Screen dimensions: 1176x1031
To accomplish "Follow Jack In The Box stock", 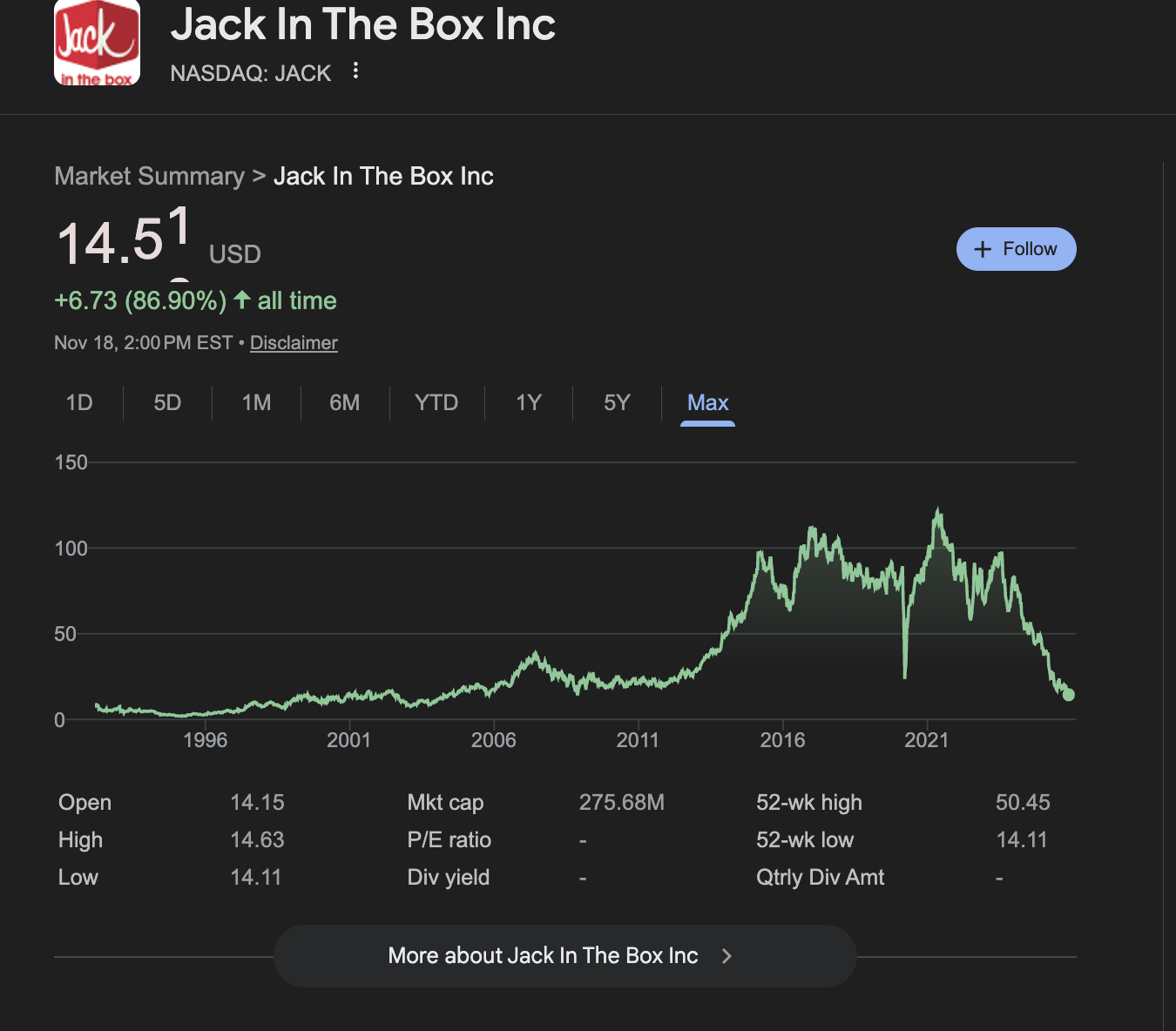I will click(x=1016, y=249).
